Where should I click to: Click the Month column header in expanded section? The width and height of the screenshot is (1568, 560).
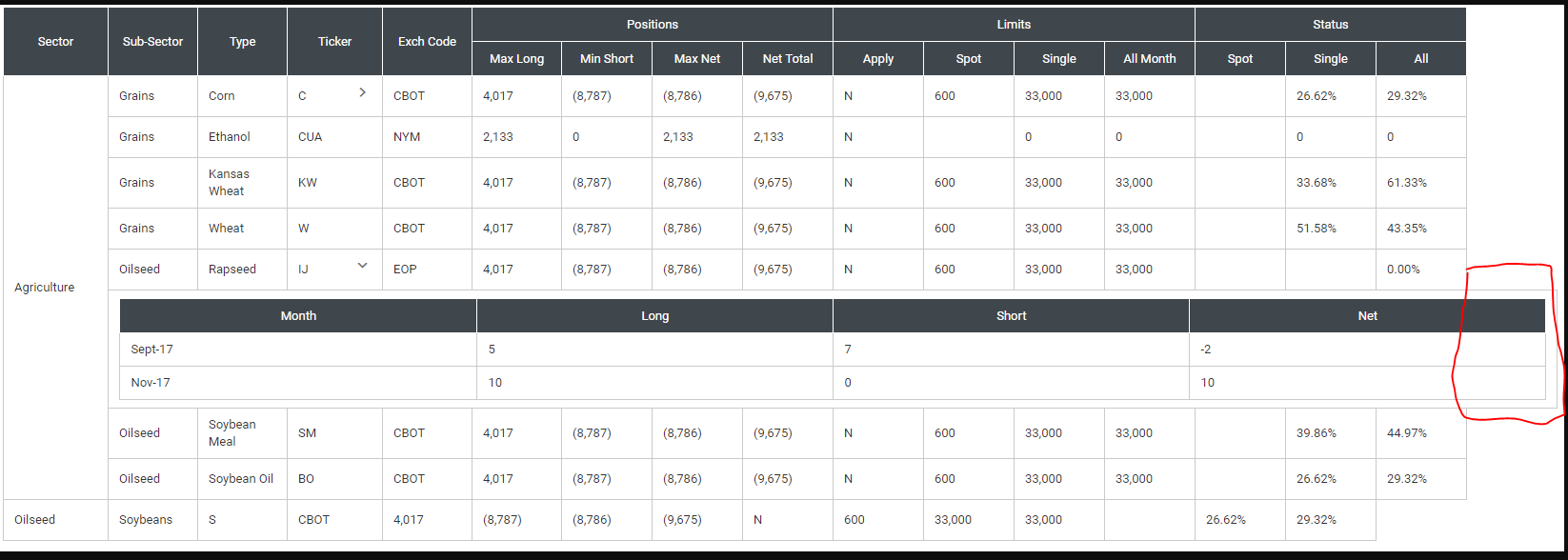pos(298,315)
